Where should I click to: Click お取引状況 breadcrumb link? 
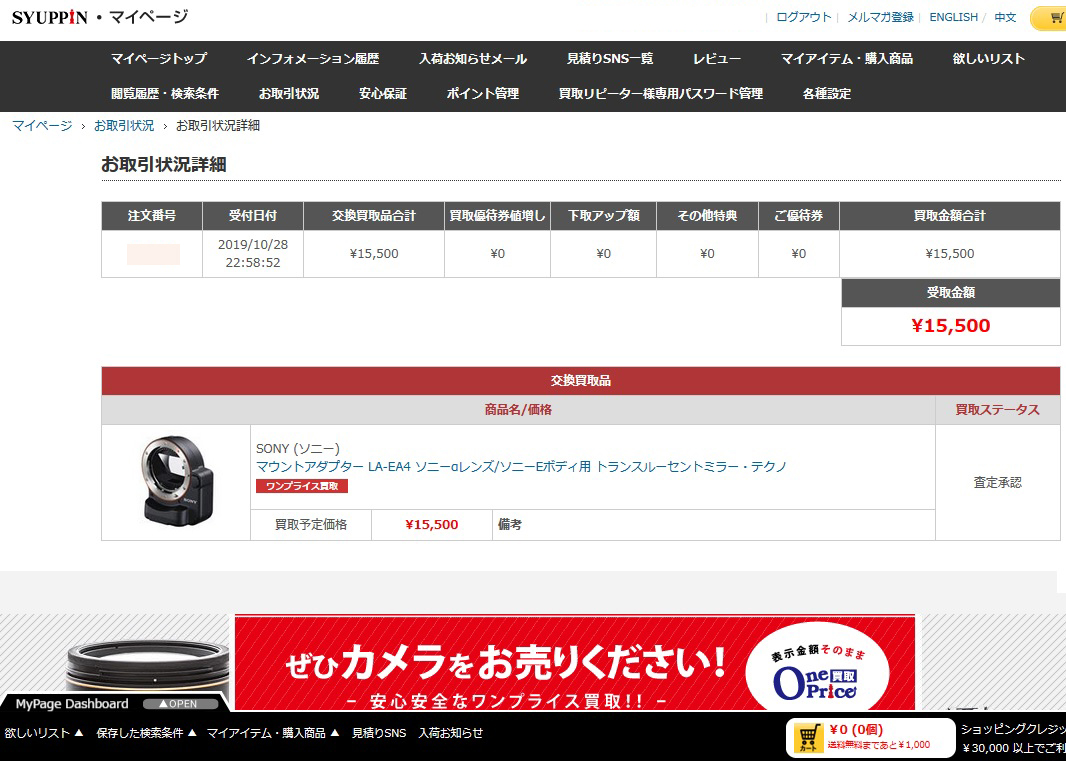124,126
